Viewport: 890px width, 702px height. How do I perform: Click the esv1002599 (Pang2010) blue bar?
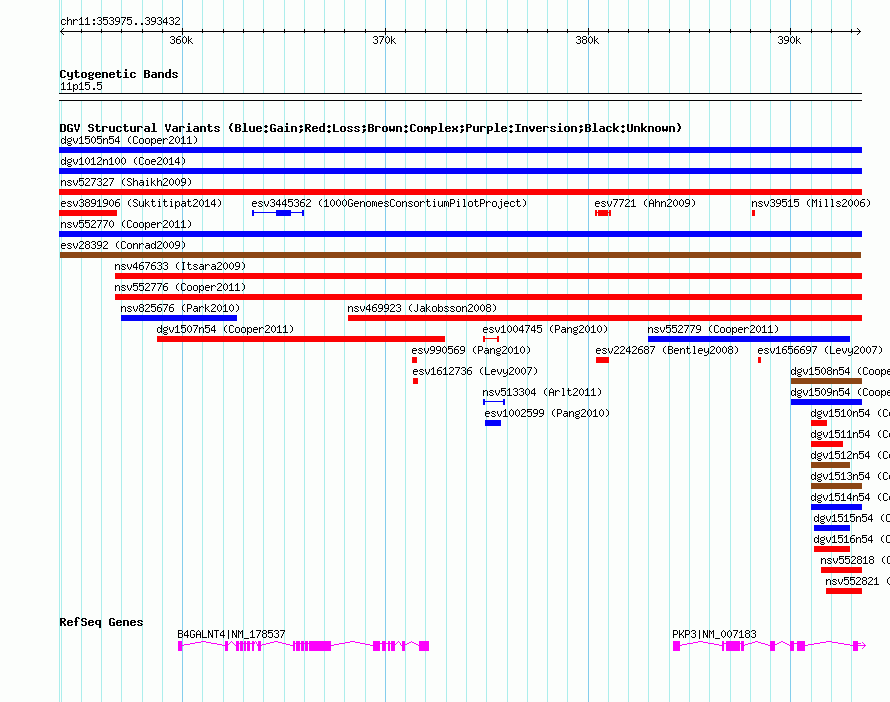pyautogui.click(x=493, y=423)
